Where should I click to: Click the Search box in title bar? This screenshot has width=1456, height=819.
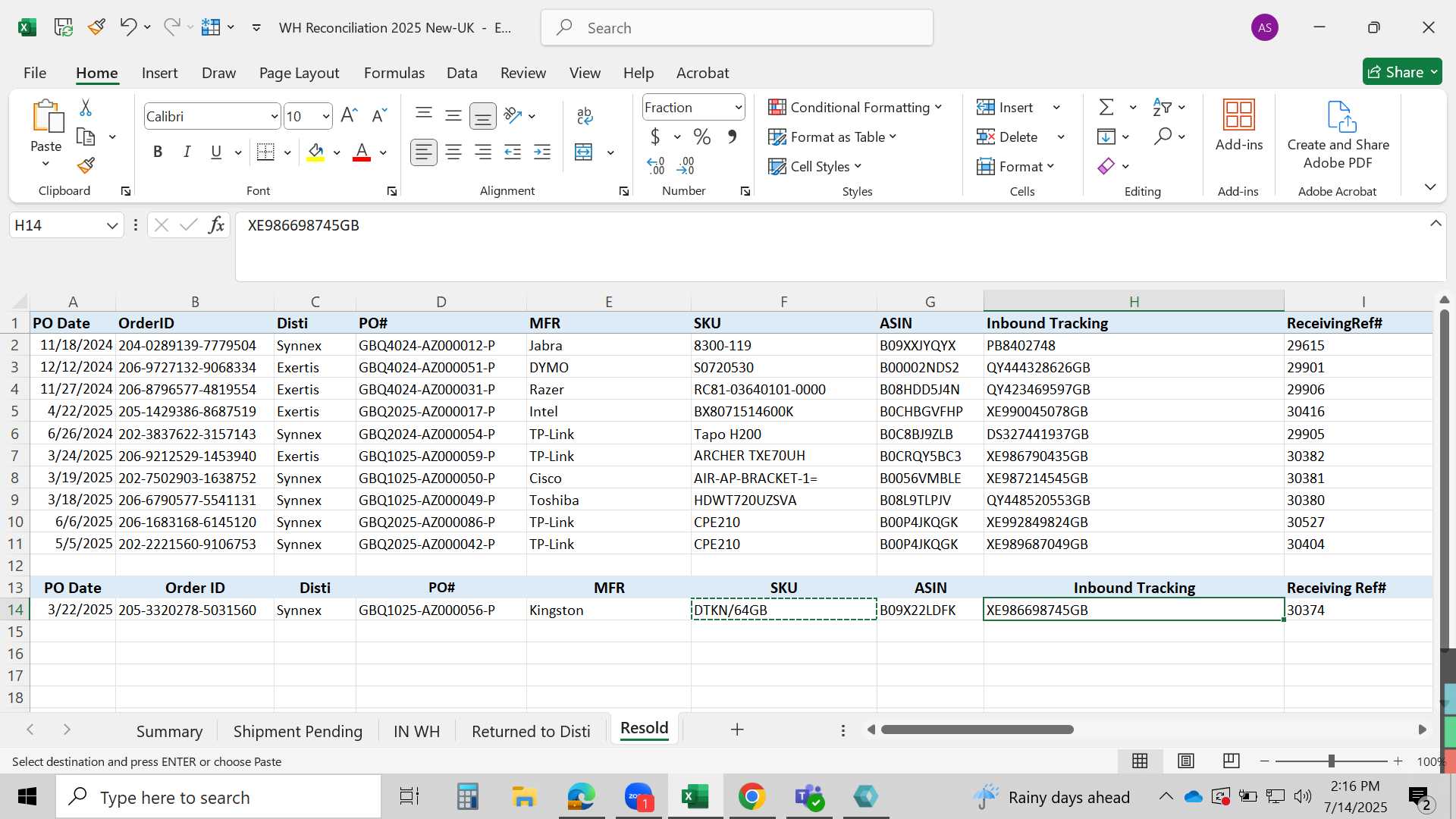pyautogui.click(x=737, y=28)
